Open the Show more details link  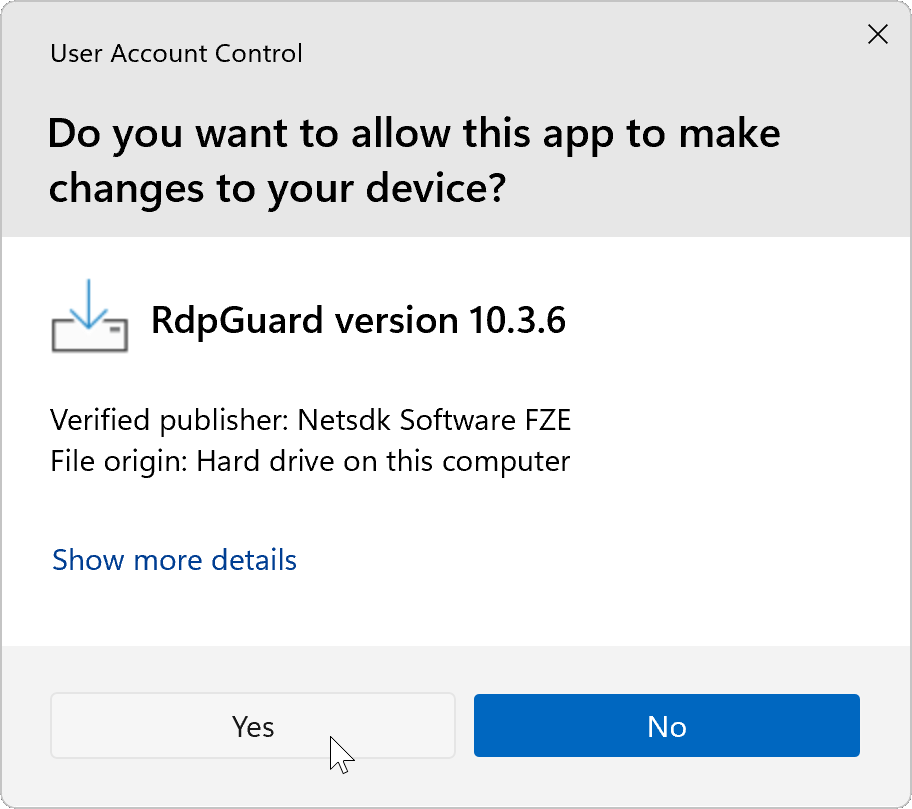[174, 560]
